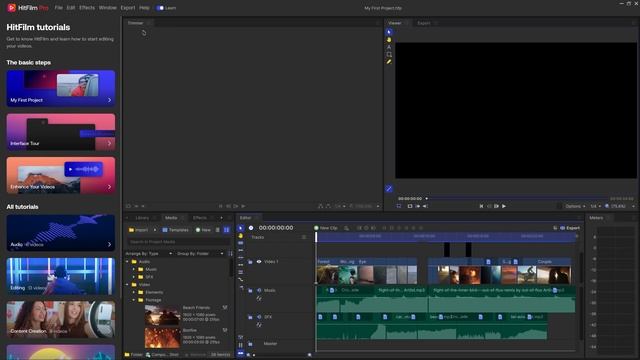Click the Master track lock icon
The width and height of the screenshot is (640, 360).
[250, 344]
